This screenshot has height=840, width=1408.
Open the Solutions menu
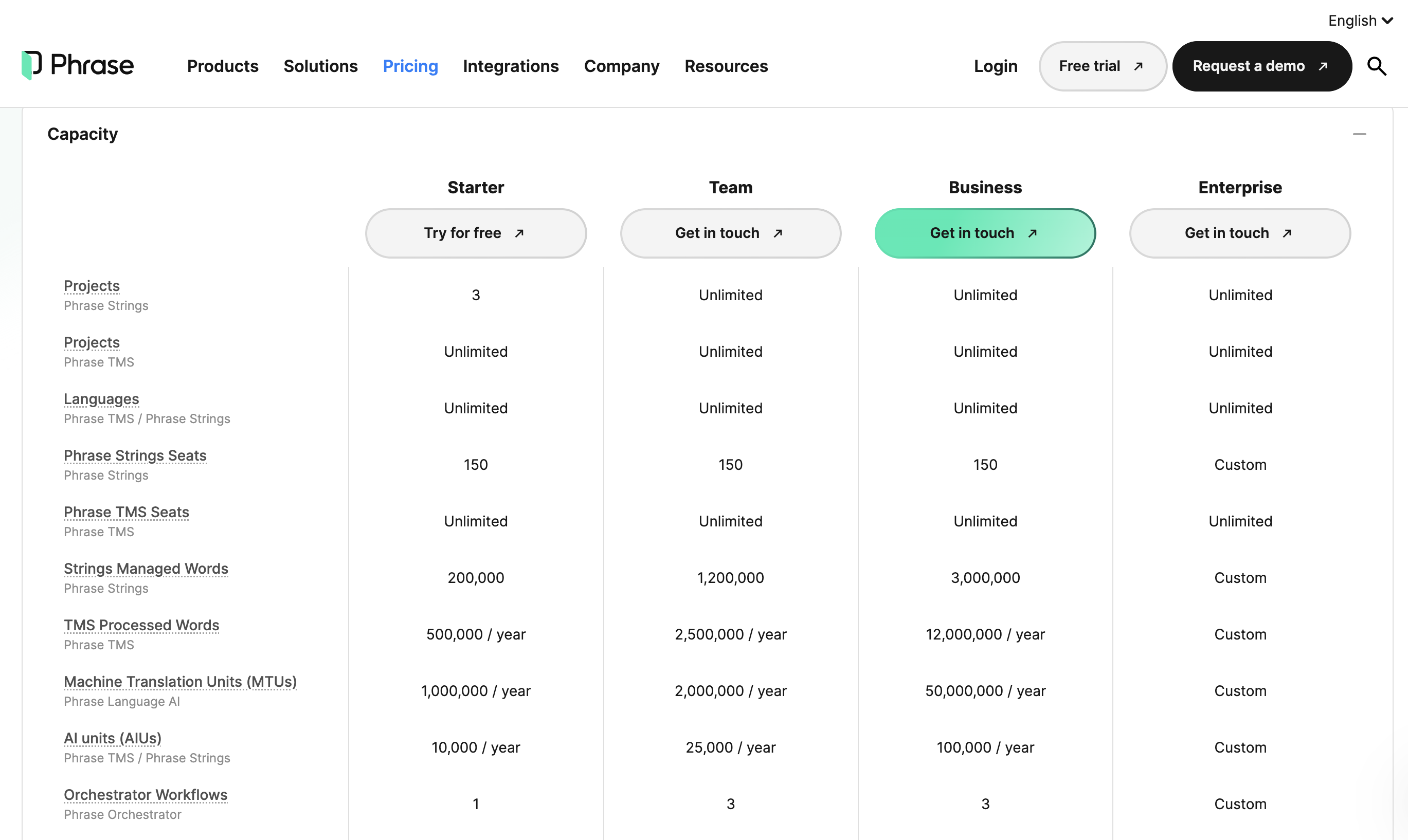coord(320,66)
